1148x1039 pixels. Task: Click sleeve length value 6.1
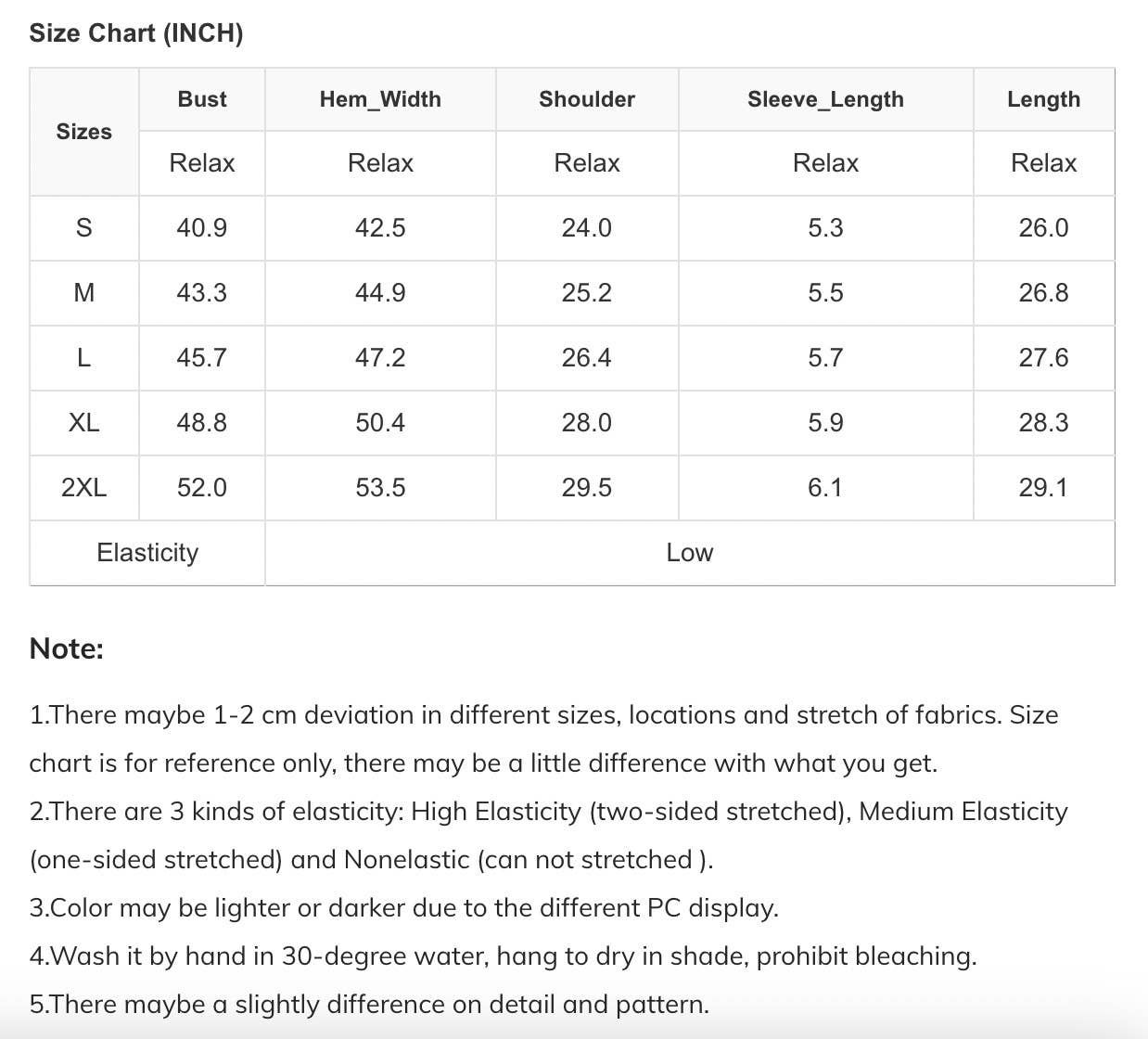point(825,488)
